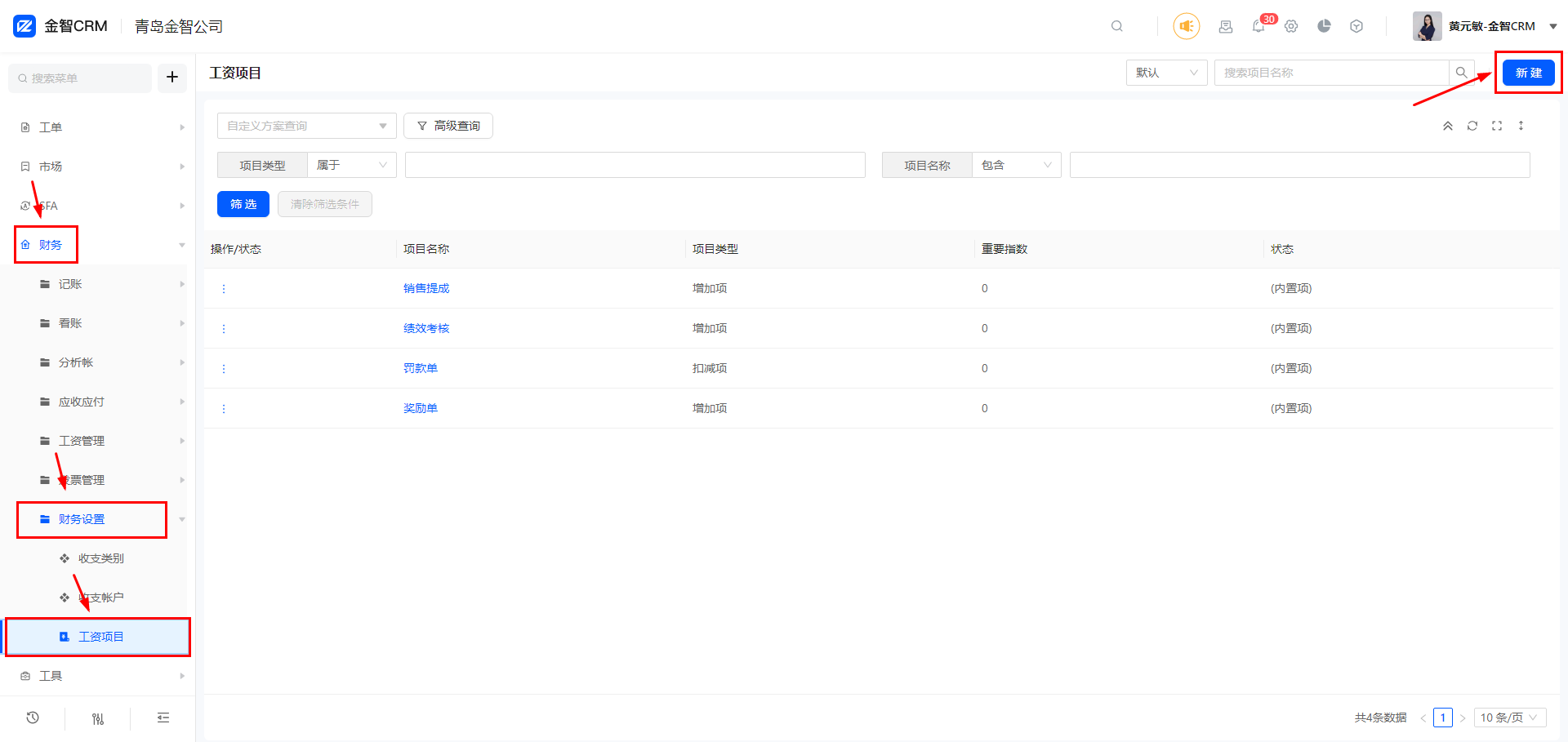The height and width of the screenshot is (742, 1568).
Task: Expand the 市场 menu
Action: [x=98, y=167]
